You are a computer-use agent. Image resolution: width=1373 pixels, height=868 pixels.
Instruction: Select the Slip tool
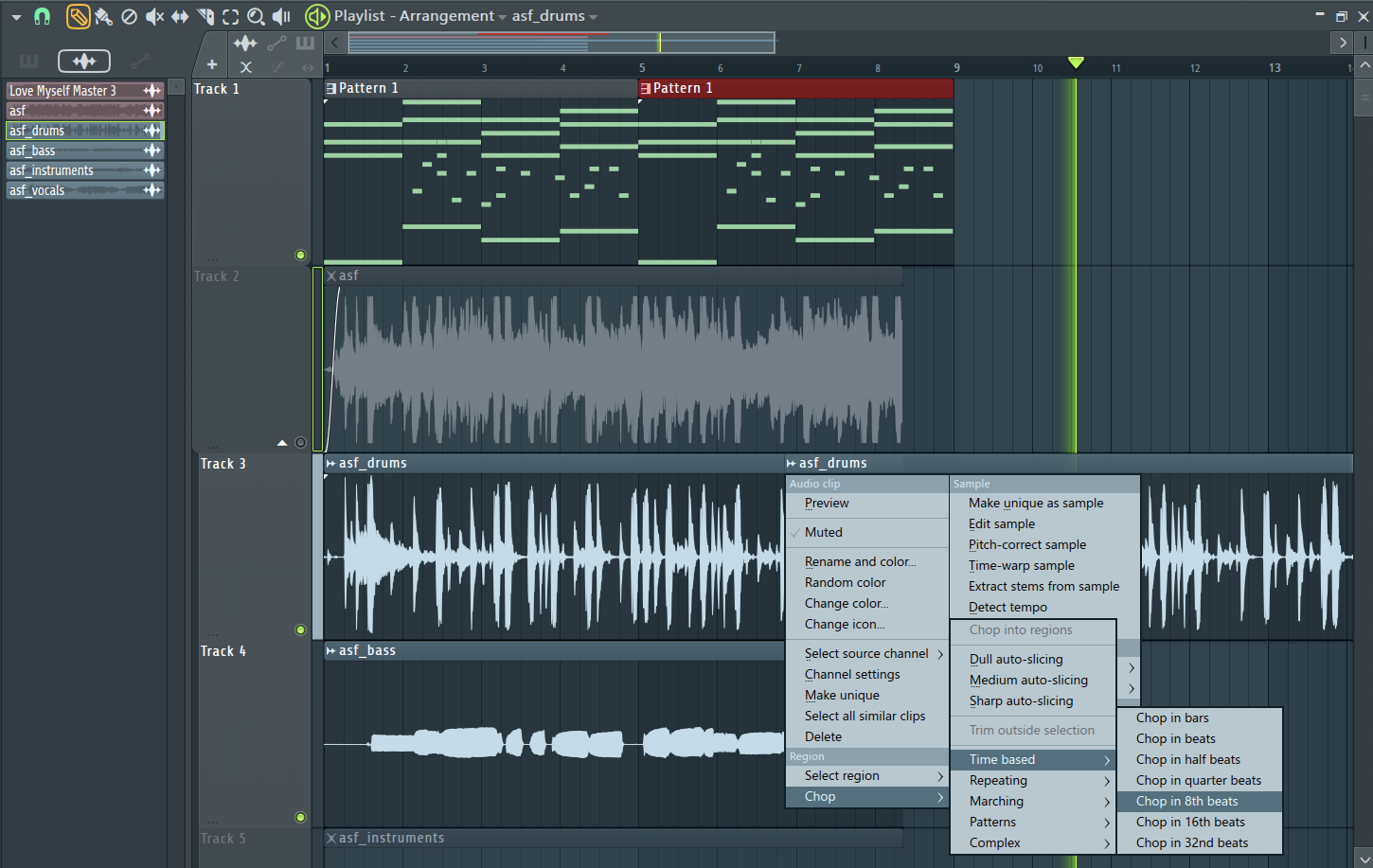(x=180, y=16)
